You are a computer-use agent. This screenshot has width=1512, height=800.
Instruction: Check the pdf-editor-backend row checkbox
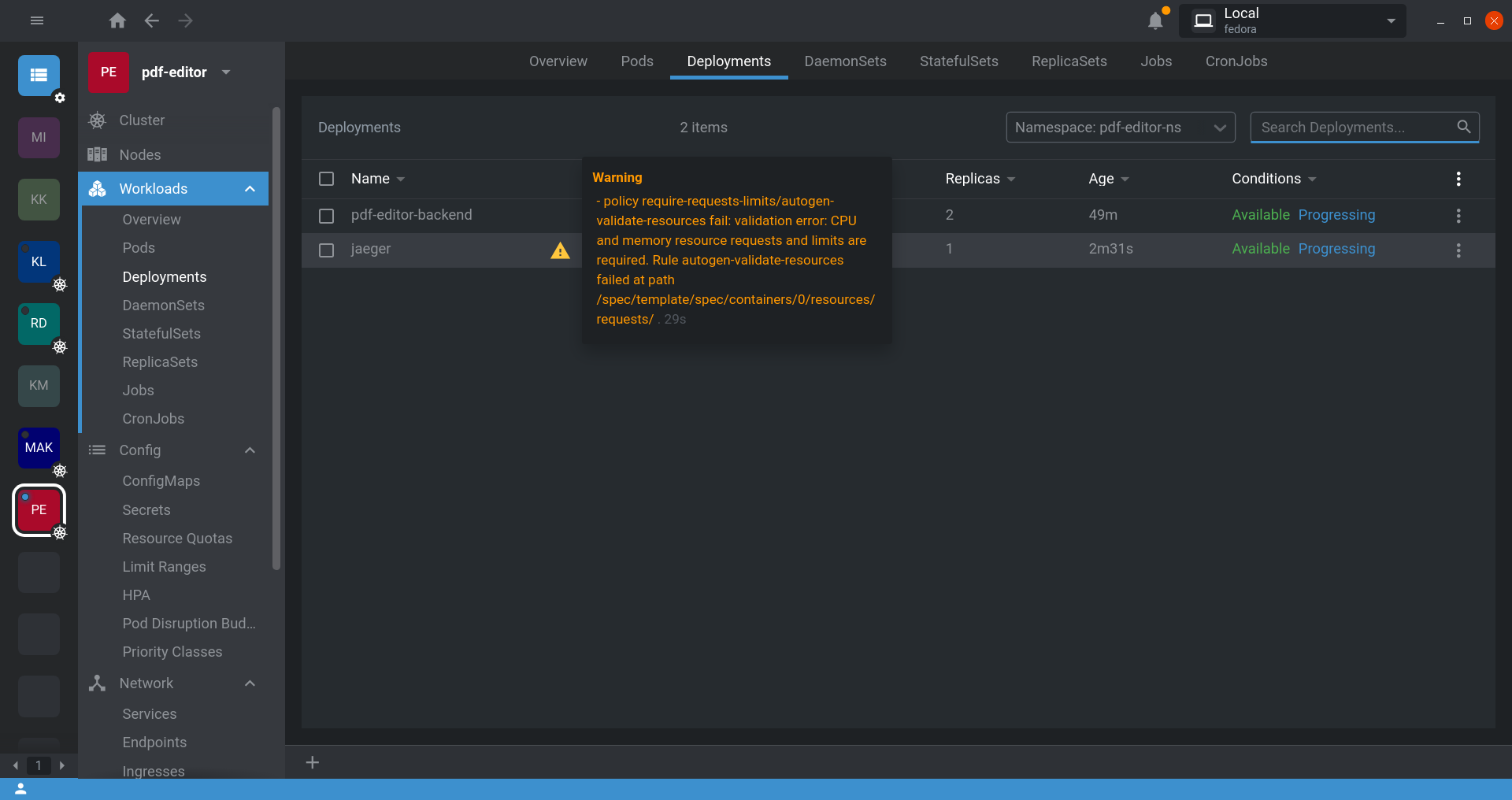click(326, 216)
